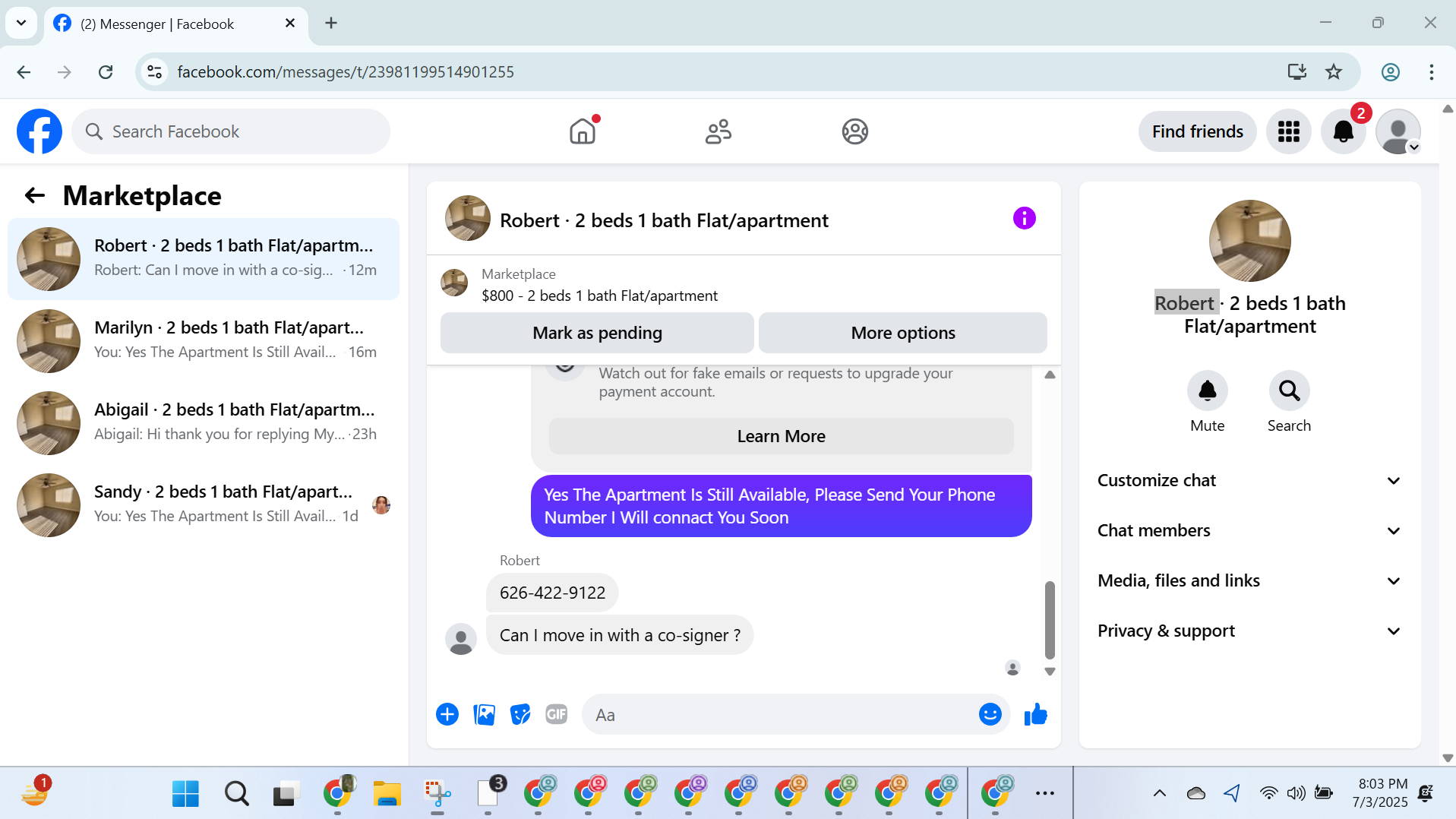Screen dimensions: 1456x819
Task: Open the Facebook home logo
Action: pos(39,131)
